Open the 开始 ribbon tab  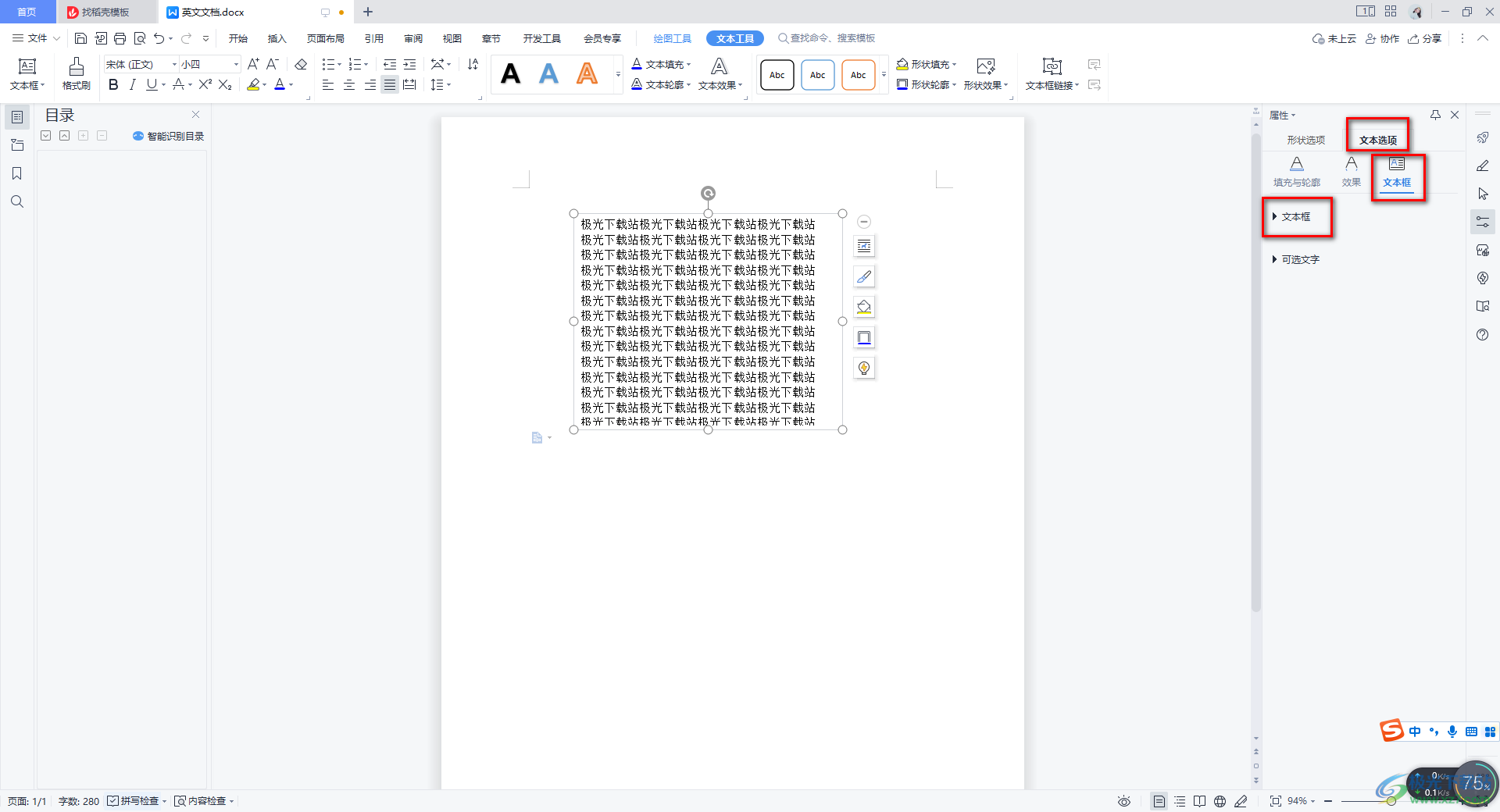coord(238,38)
